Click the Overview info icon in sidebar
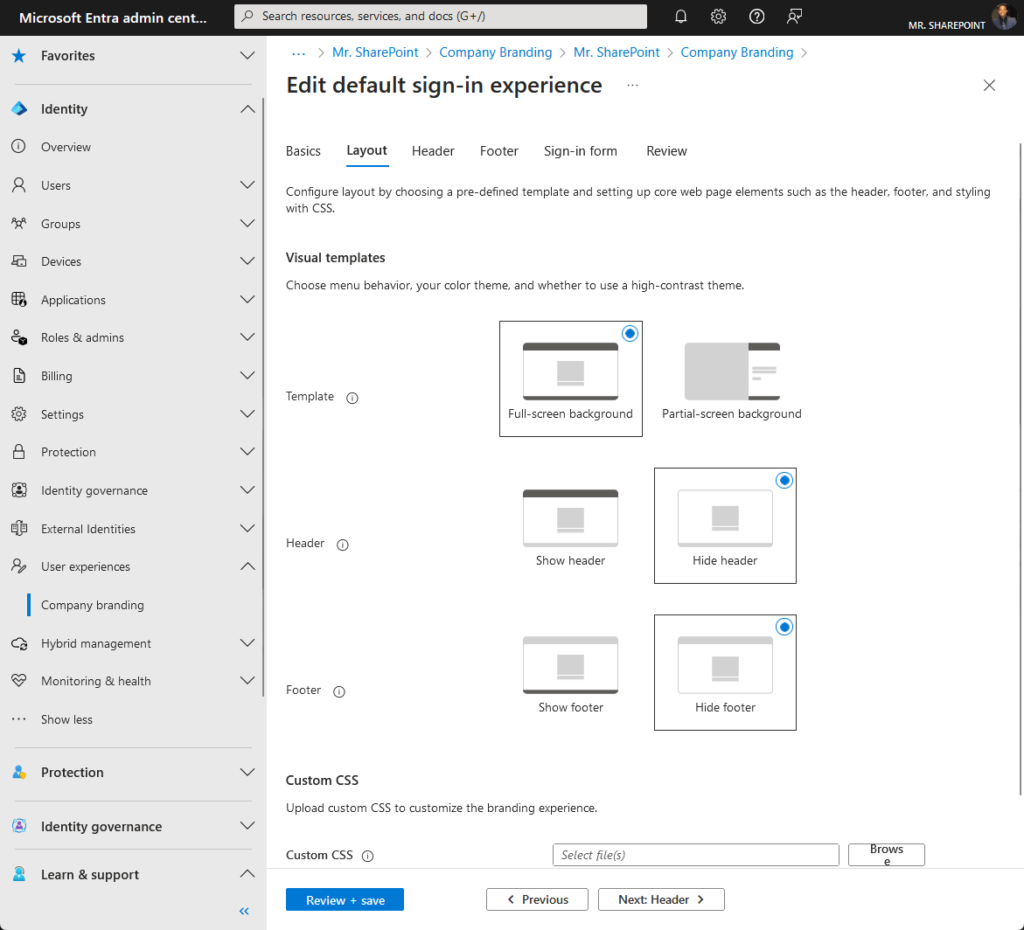Viewport: 1024px width, 930px height. (19, 146)
